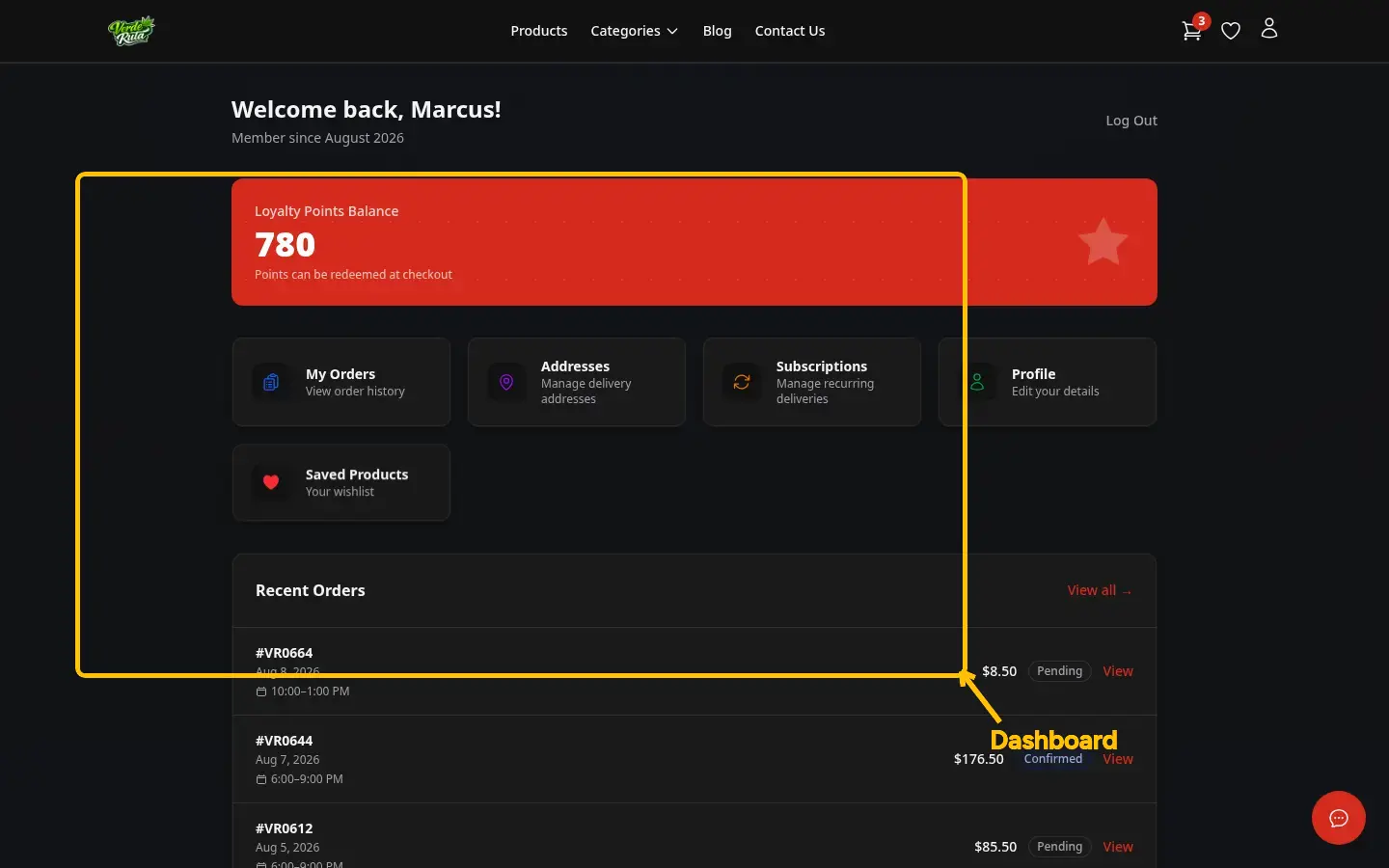Click View all recent orders link
The width and height of the screenshot is (1389, 868).
[x=1100, y=590]
